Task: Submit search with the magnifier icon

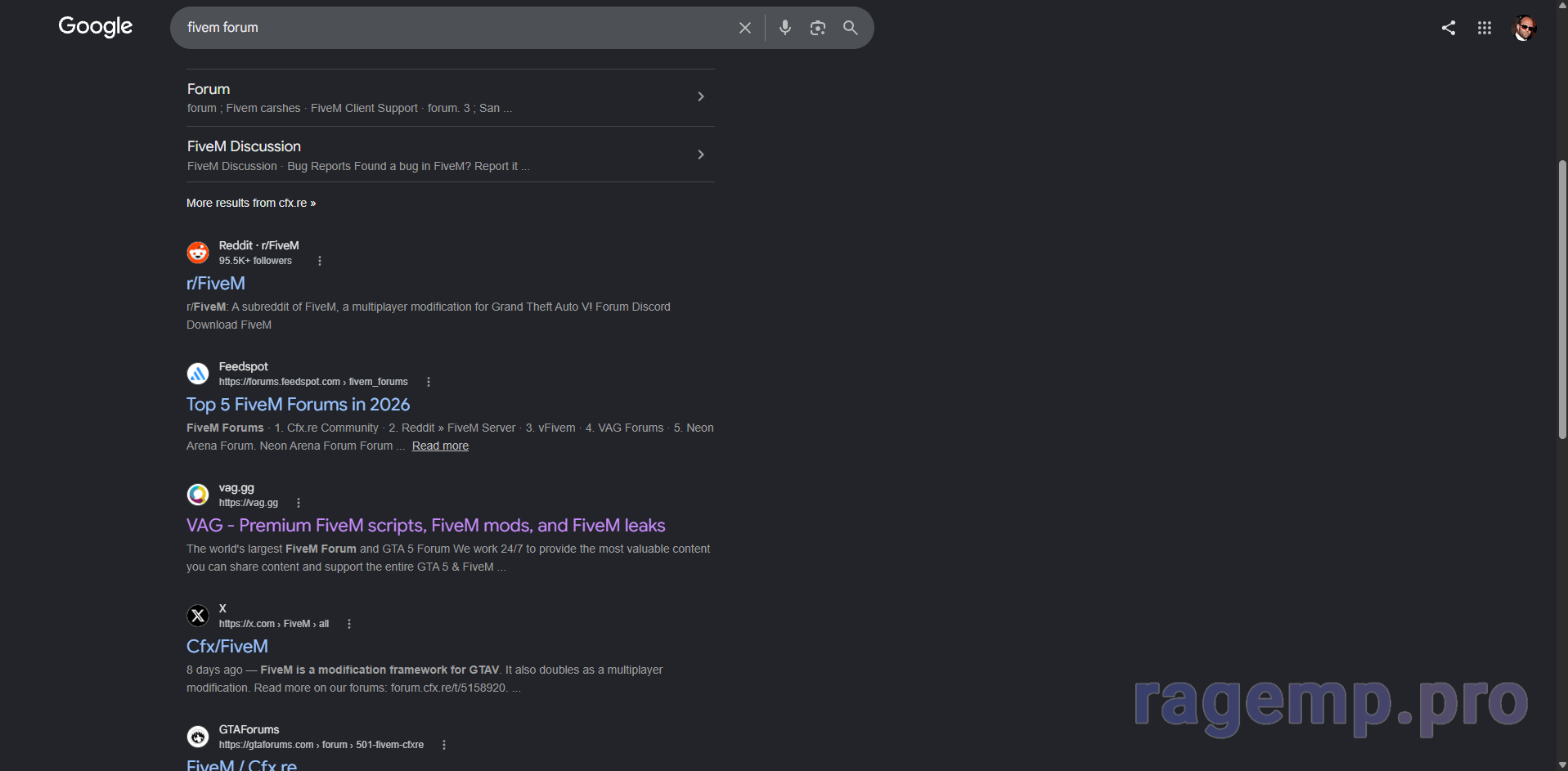Action: [x=851, y=28]
